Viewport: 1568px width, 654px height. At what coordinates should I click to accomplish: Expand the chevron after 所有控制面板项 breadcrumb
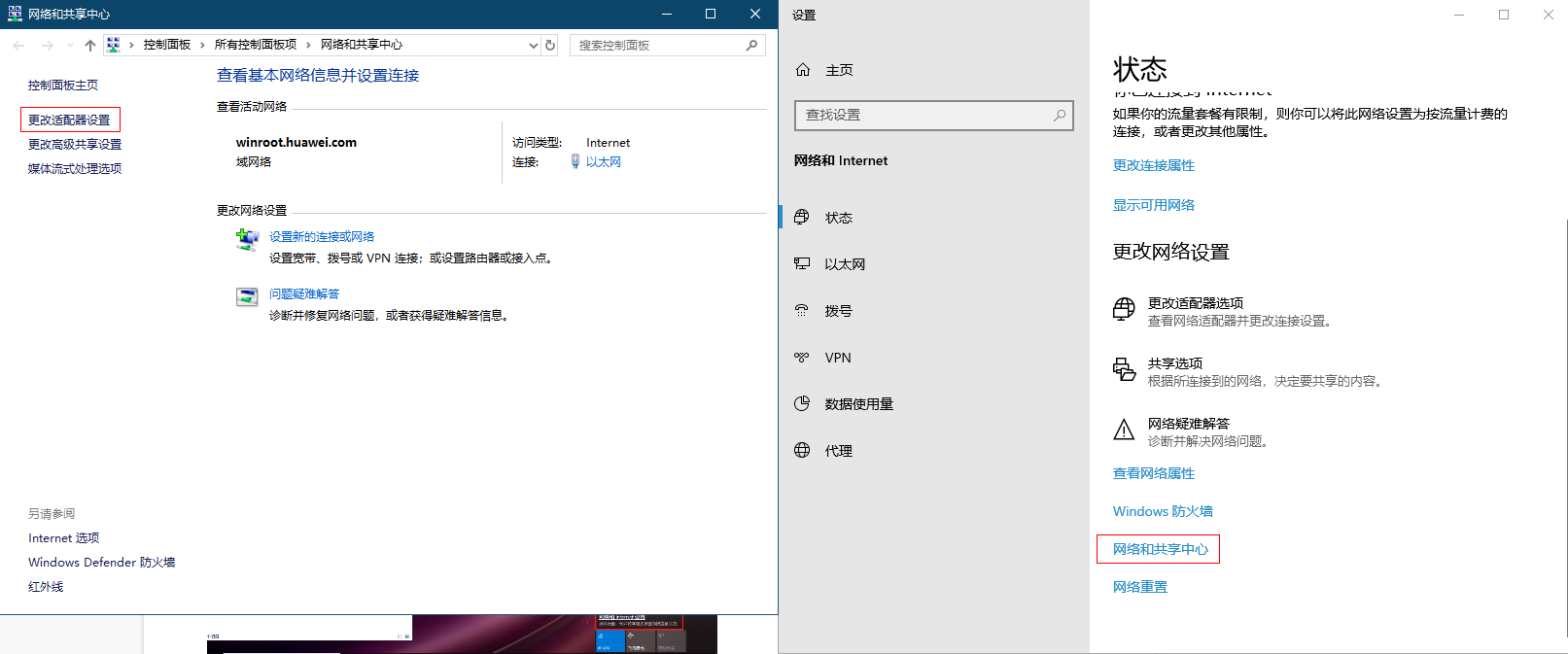click(308, 45)
